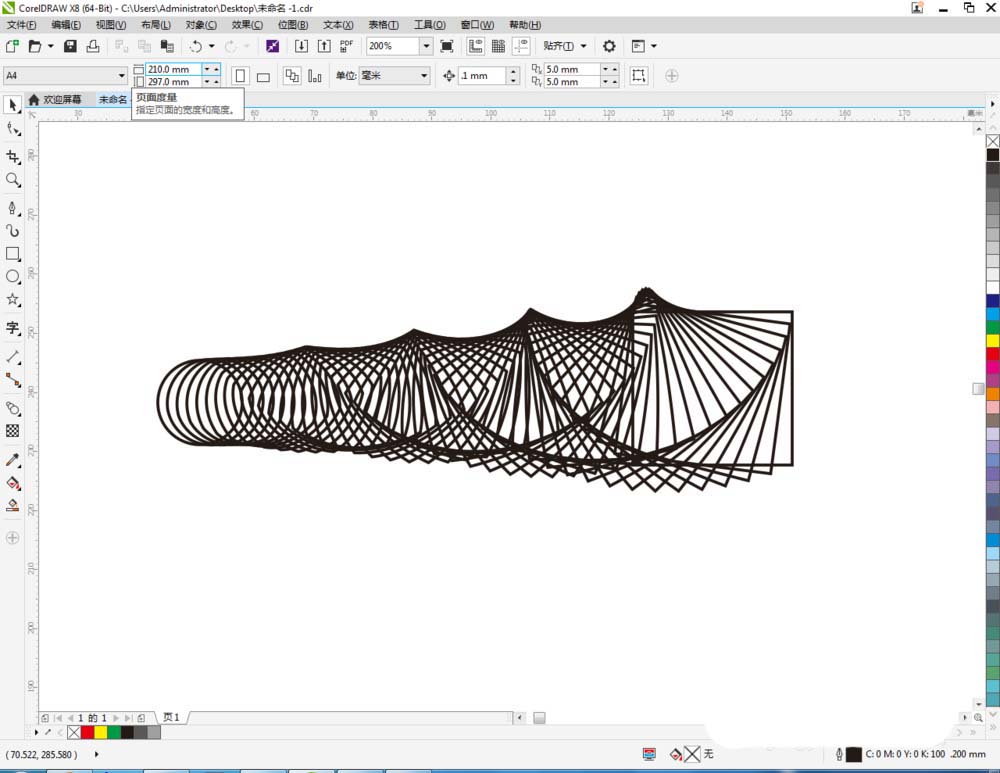The height and width of the screenshot is (773, 1000).
Task: Switch to the 欢迎屏幕 tab
Action: 55,99
